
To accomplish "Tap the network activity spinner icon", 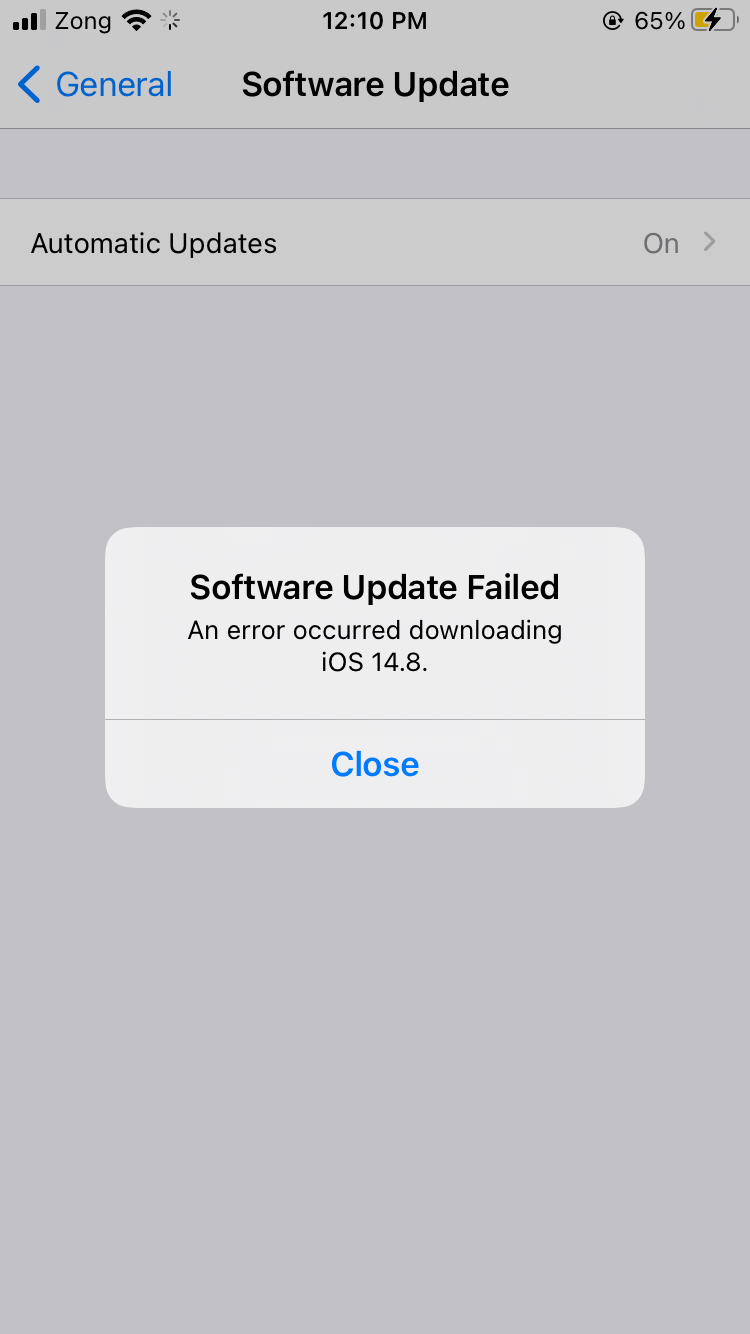I will [x=171, y=20].
